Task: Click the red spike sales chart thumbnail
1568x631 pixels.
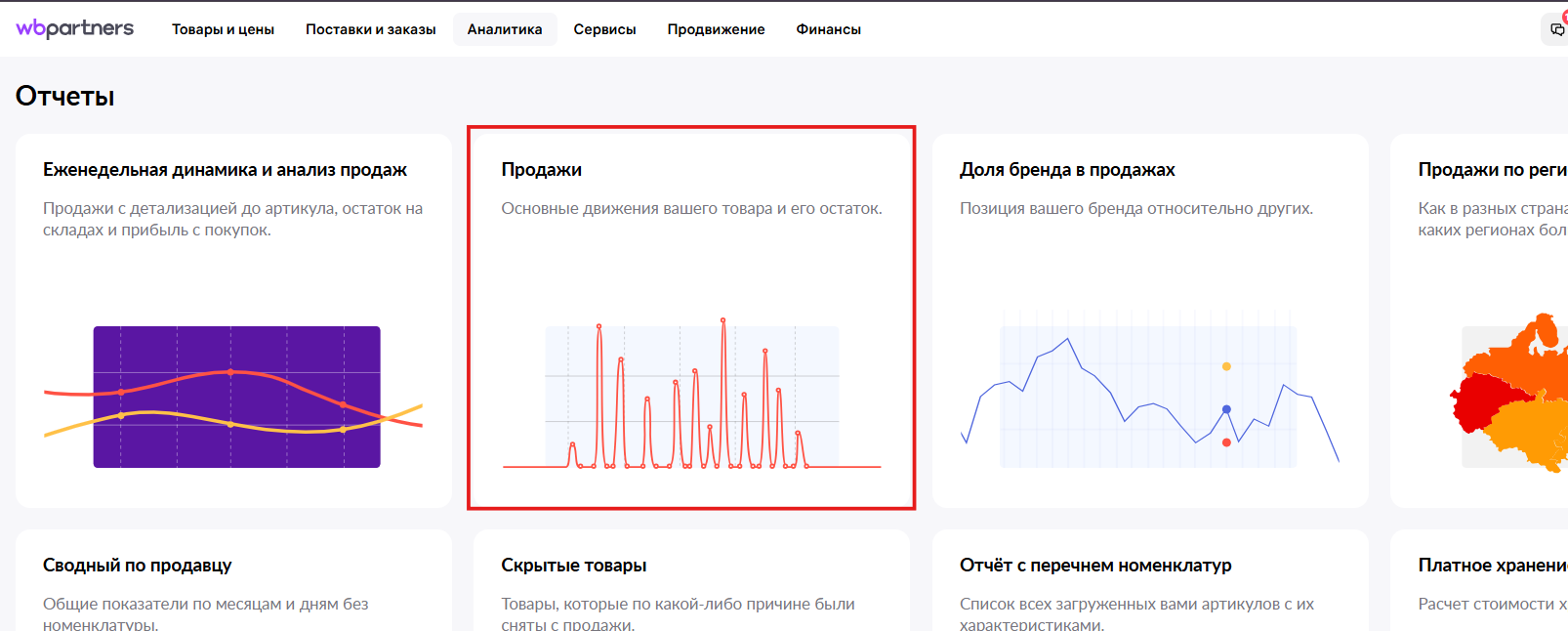Action: pos(691,395)
